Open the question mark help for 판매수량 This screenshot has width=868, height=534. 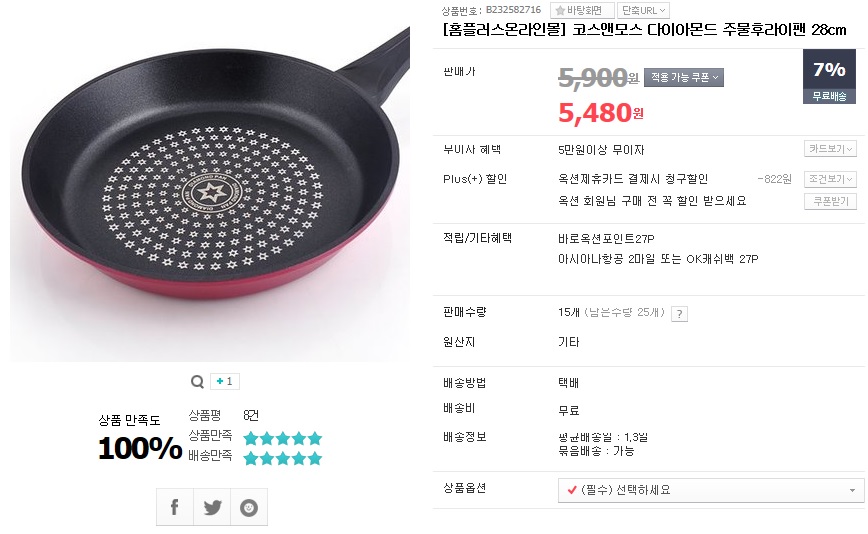(680, 313)
